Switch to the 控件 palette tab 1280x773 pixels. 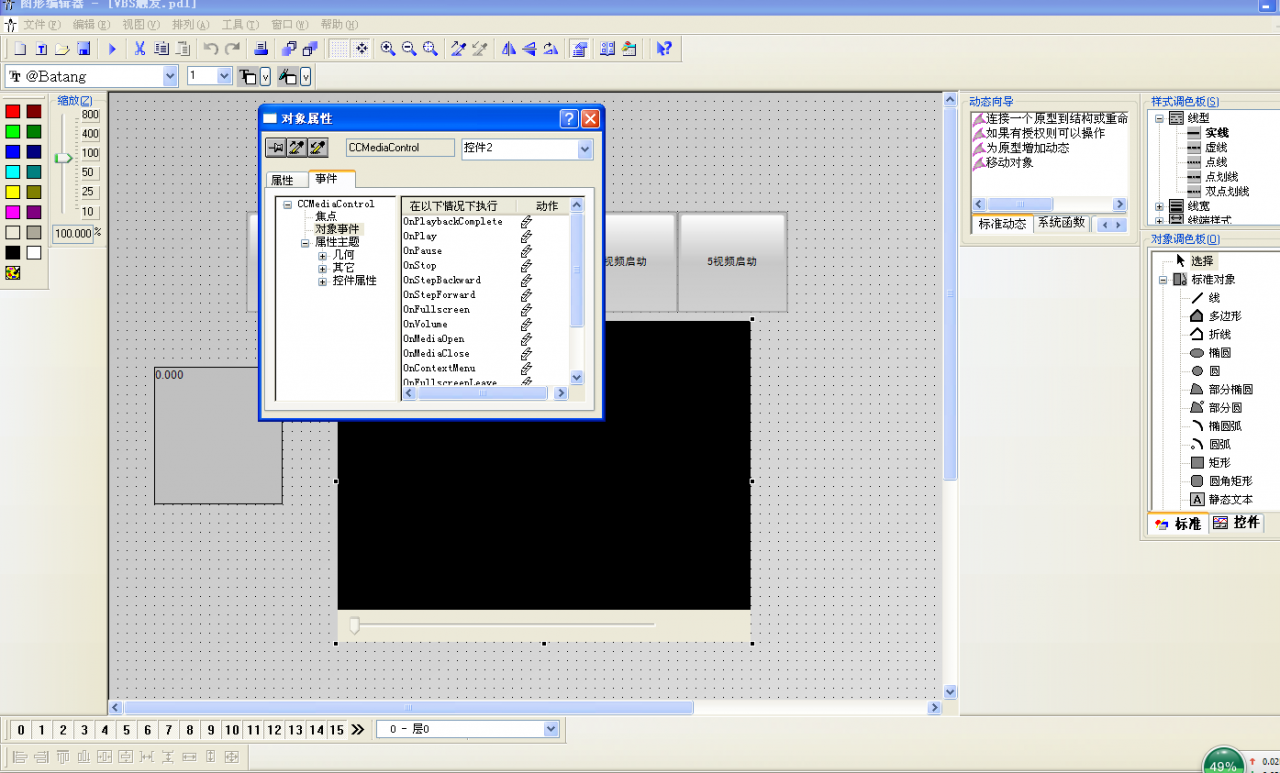tap(1237, 523)
